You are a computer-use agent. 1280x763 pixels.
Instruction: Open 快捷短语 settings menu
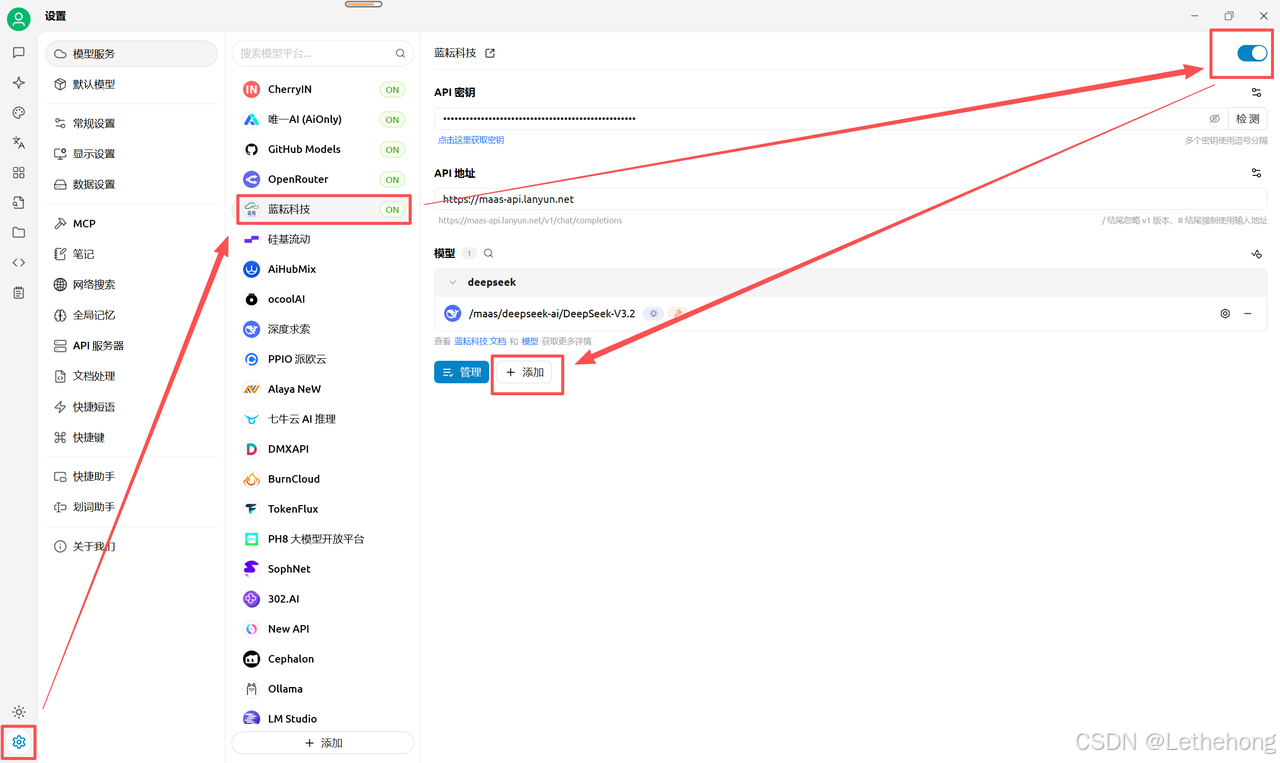click(x=131, y=407)
